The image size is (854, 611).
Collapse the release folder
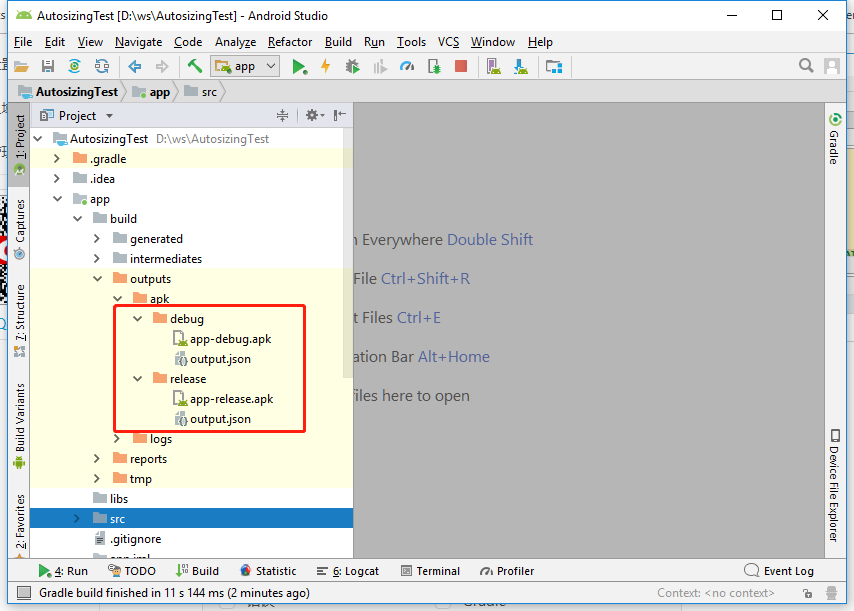point(138,378)
